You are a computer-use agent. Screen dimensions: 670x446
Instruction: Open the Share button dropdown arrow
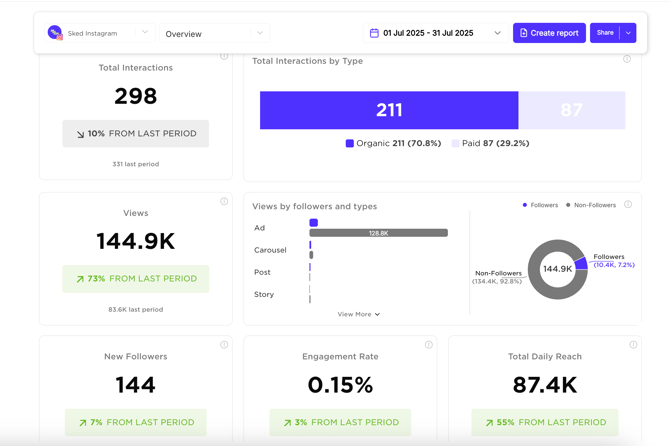628,33
